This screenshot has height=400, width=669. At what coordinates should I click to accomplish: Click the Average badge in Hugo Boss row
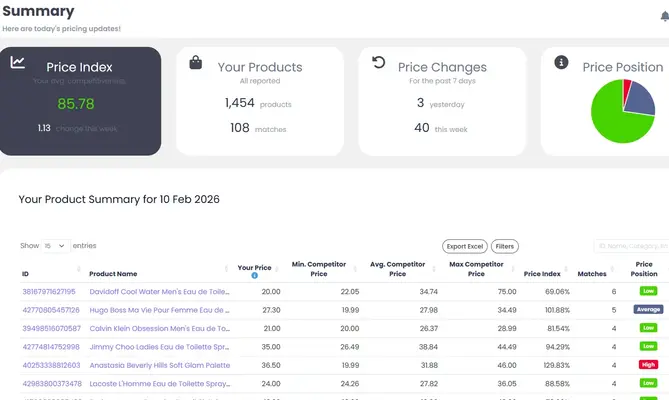pyautogui.click(x=648, y=310)
